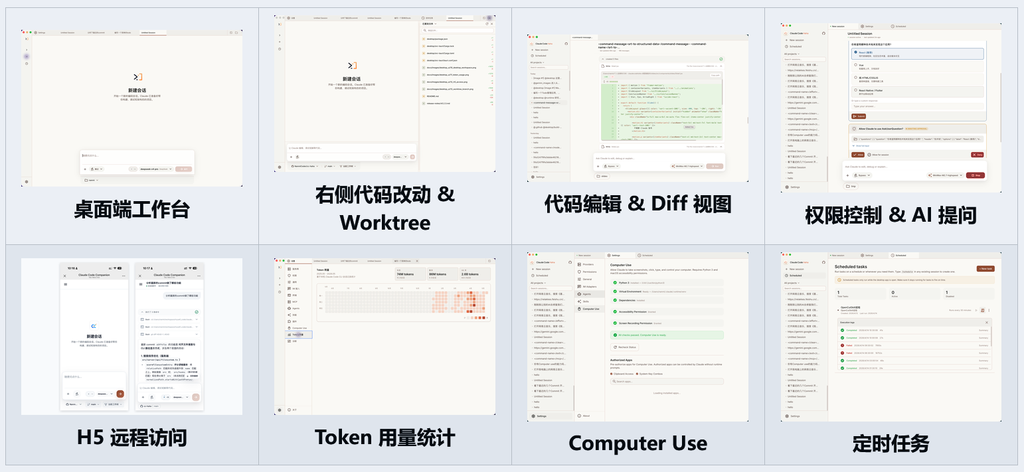This screenshot has height=472, width=1024.
Task: Open Edit tool block header in 代码编辑 panel
Action: (x=662, y=66)
